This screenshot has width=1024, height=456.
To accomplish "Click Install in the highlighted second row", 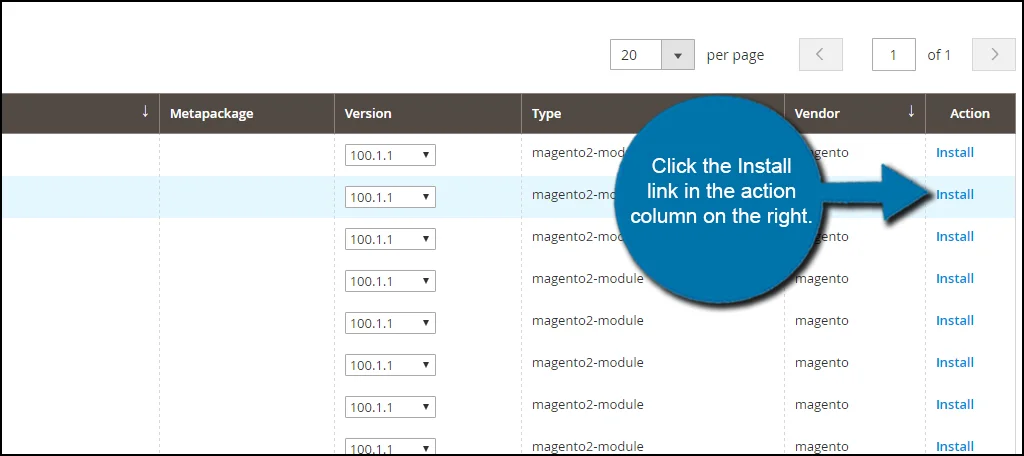I will pyautogui.click(x=956, y=195).
